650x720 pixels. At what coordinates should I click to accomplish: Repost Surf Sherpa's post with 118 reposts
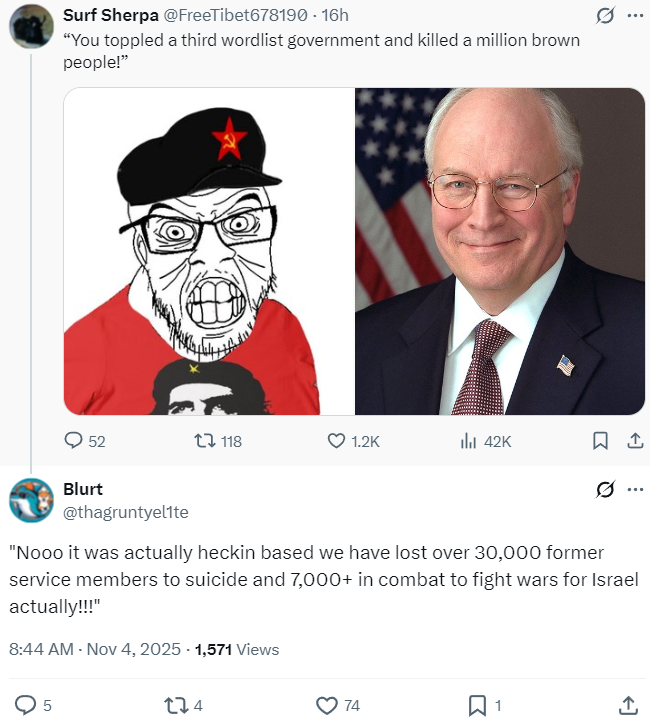(218, 441)
